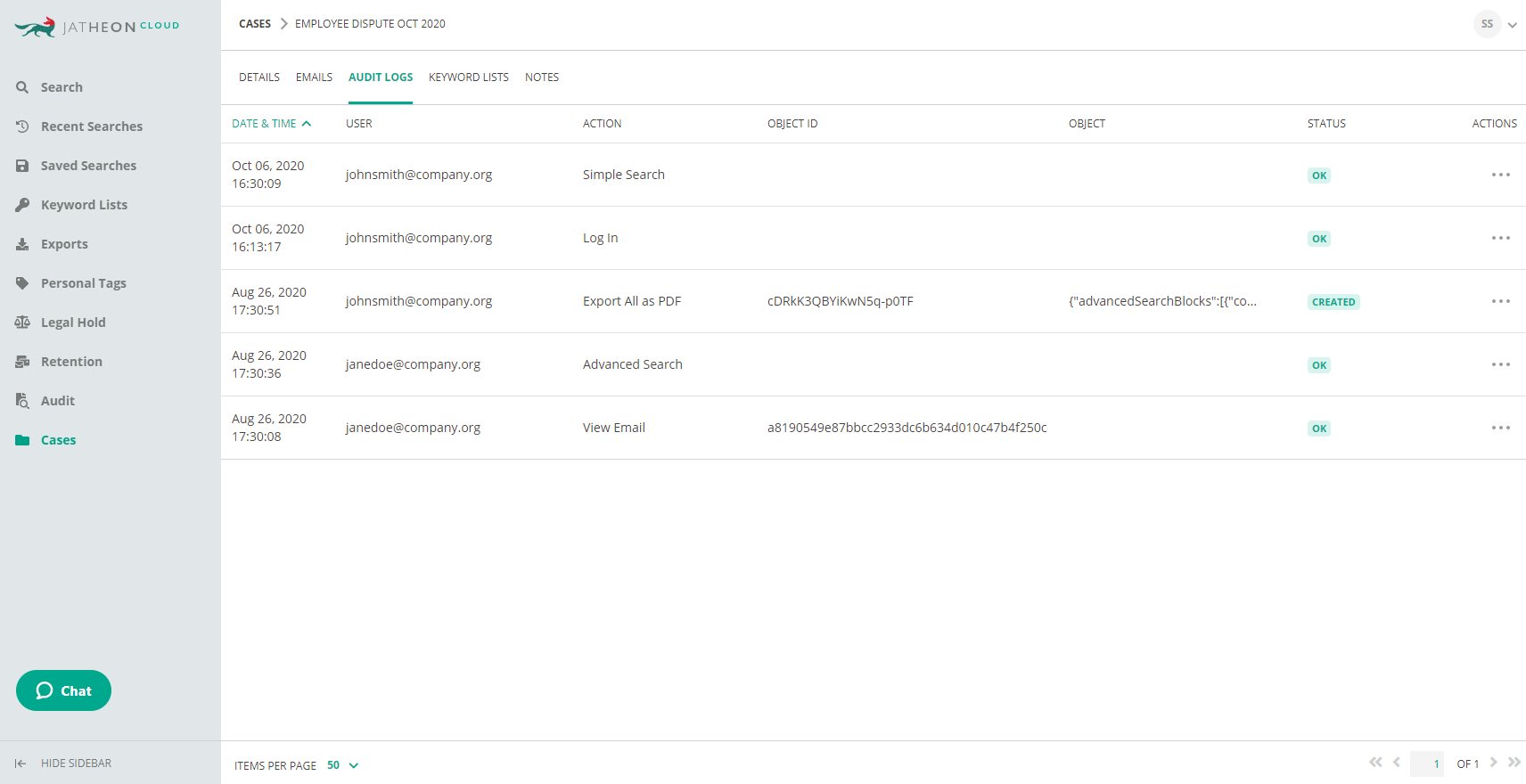Click OK status badge in Simple Search row
This screenshot has width=1526, height=784.
point(1319,176)
